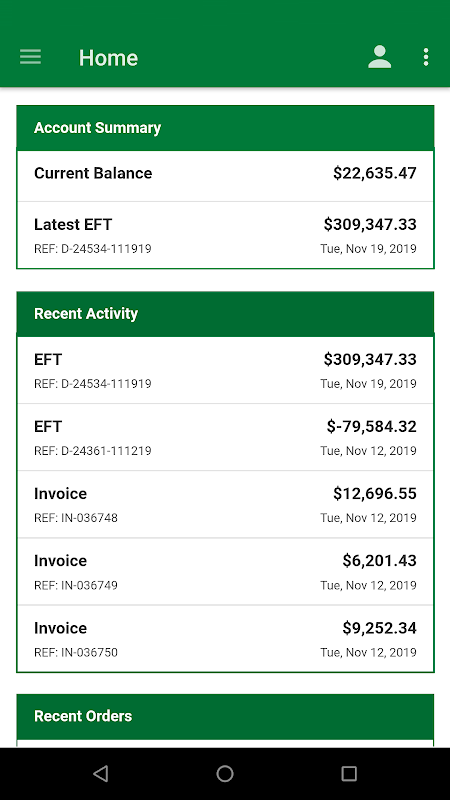Open invoice IN-036750
The height and width of the screenshot is (800, 450).
pos(225,639)
